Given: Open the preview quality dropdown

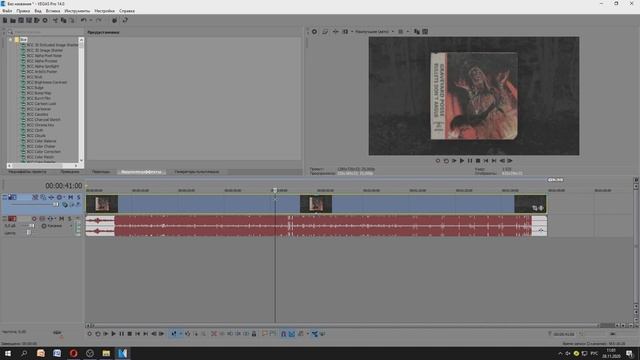Looking at the screenshot, I should (374, 31).
